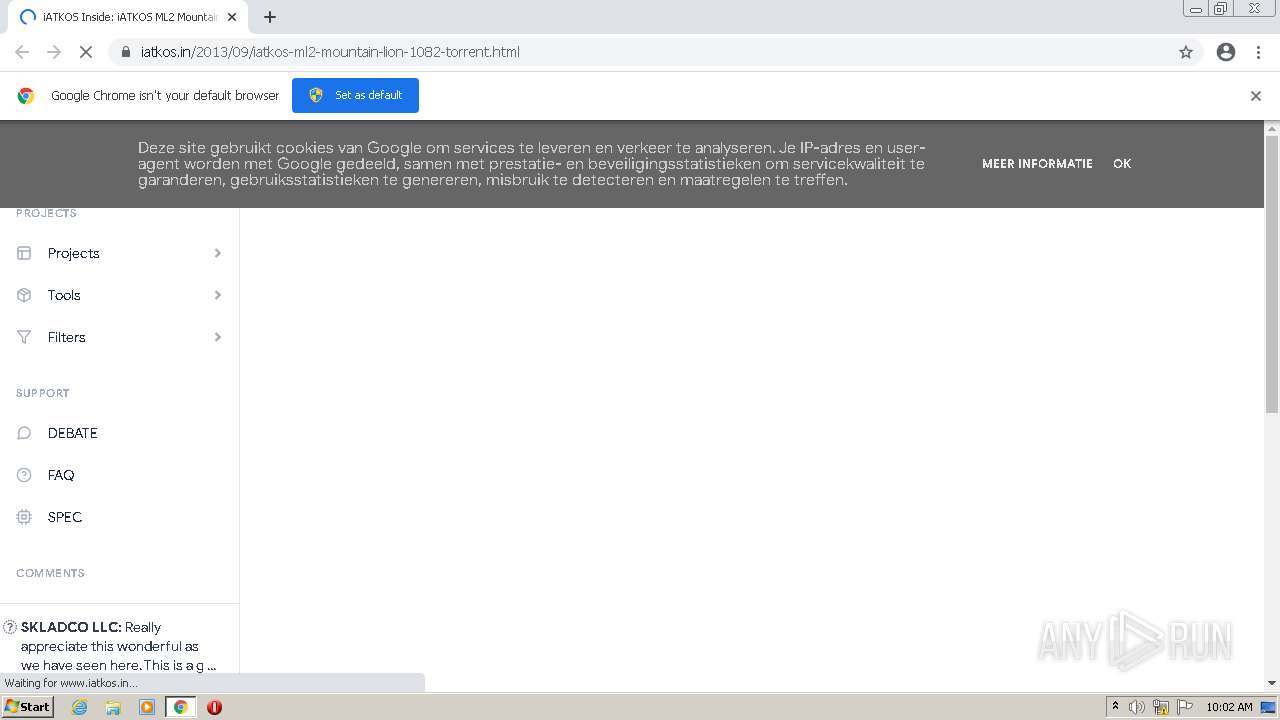
Task: Open the Filters menu item
Action: pyautogui.click(x=67, y=337)
